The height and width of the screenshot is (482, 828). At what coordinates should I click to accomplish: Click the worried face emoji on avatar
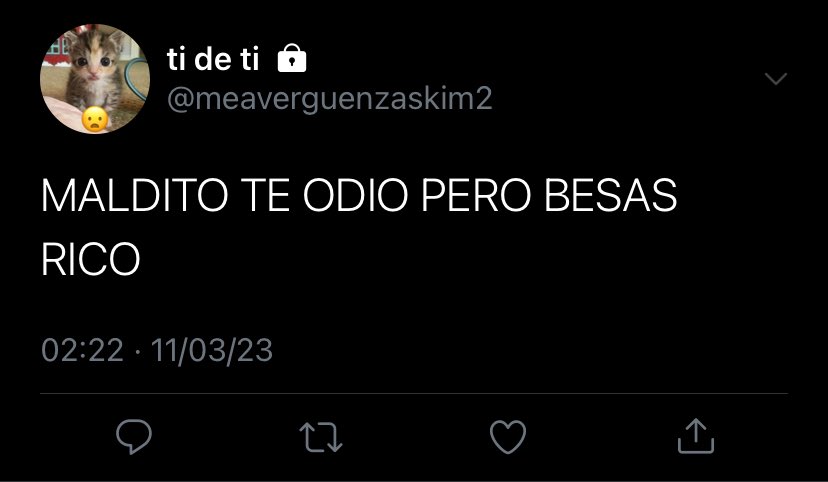[x=95, y=120]
